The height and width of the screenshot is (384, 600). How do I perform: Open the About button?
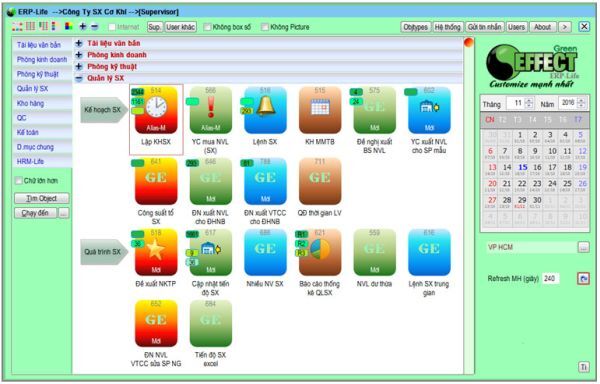pos(543,27)
